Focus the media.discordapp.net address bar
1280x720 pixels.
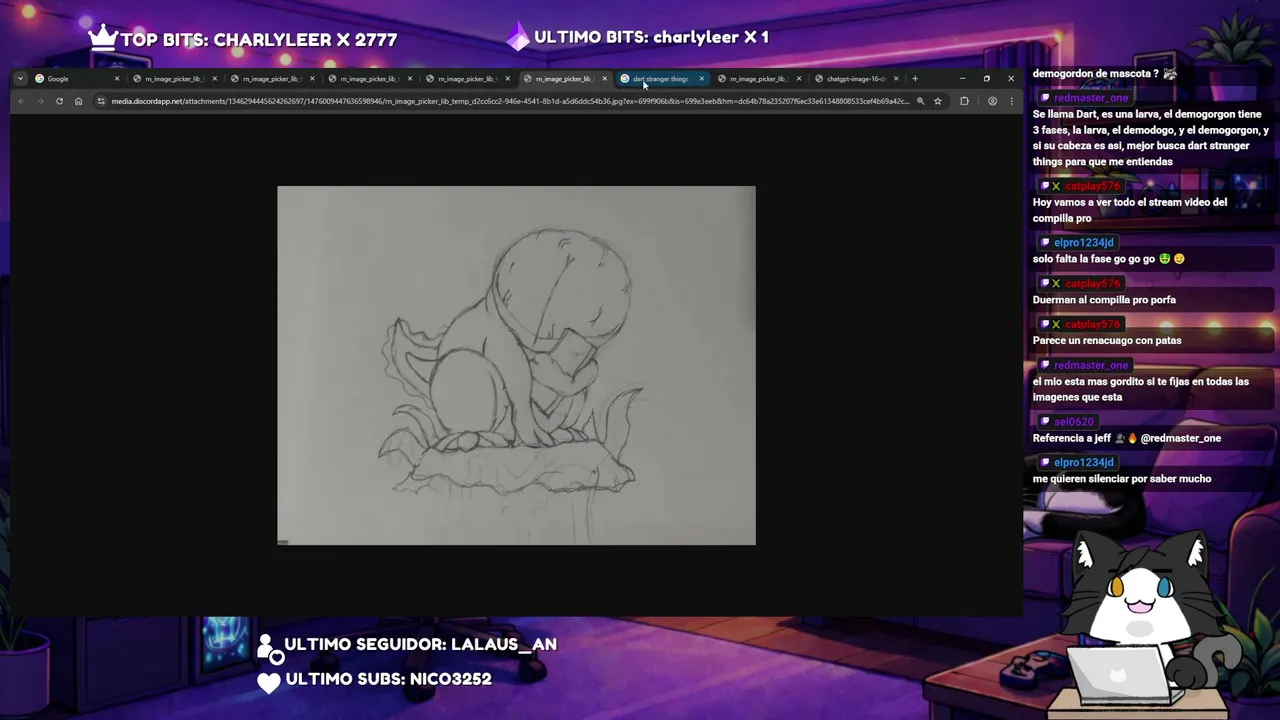point(510,101)
